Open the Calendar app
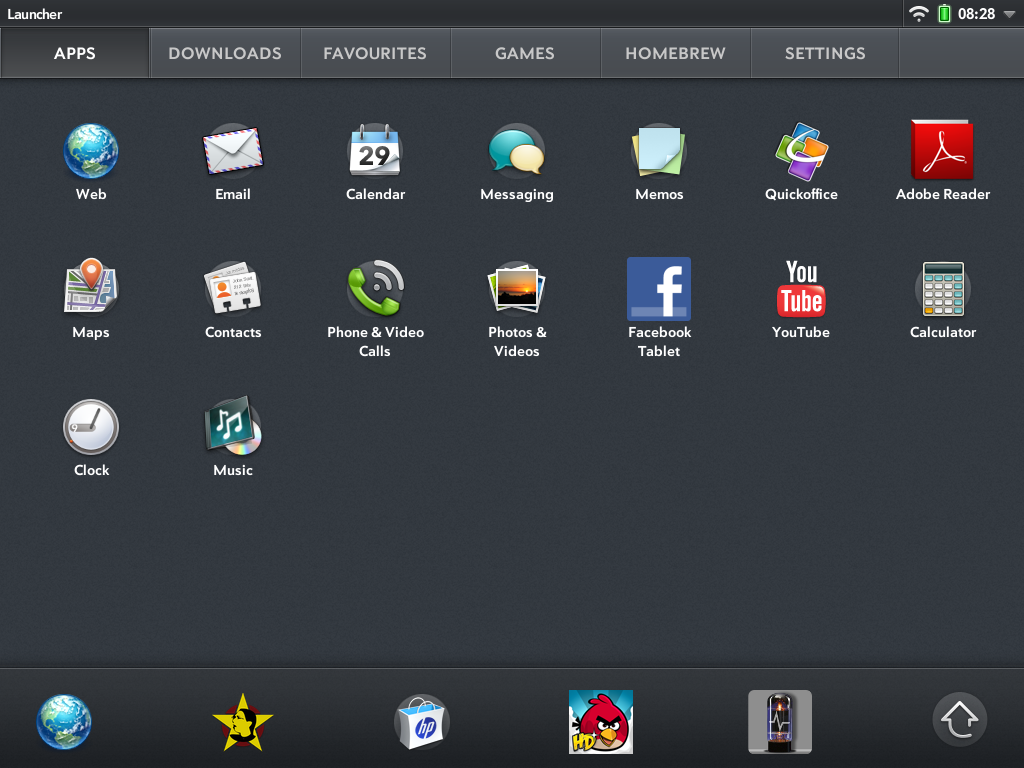This screenshot has height=768, width=1024. tap(375, 151)
